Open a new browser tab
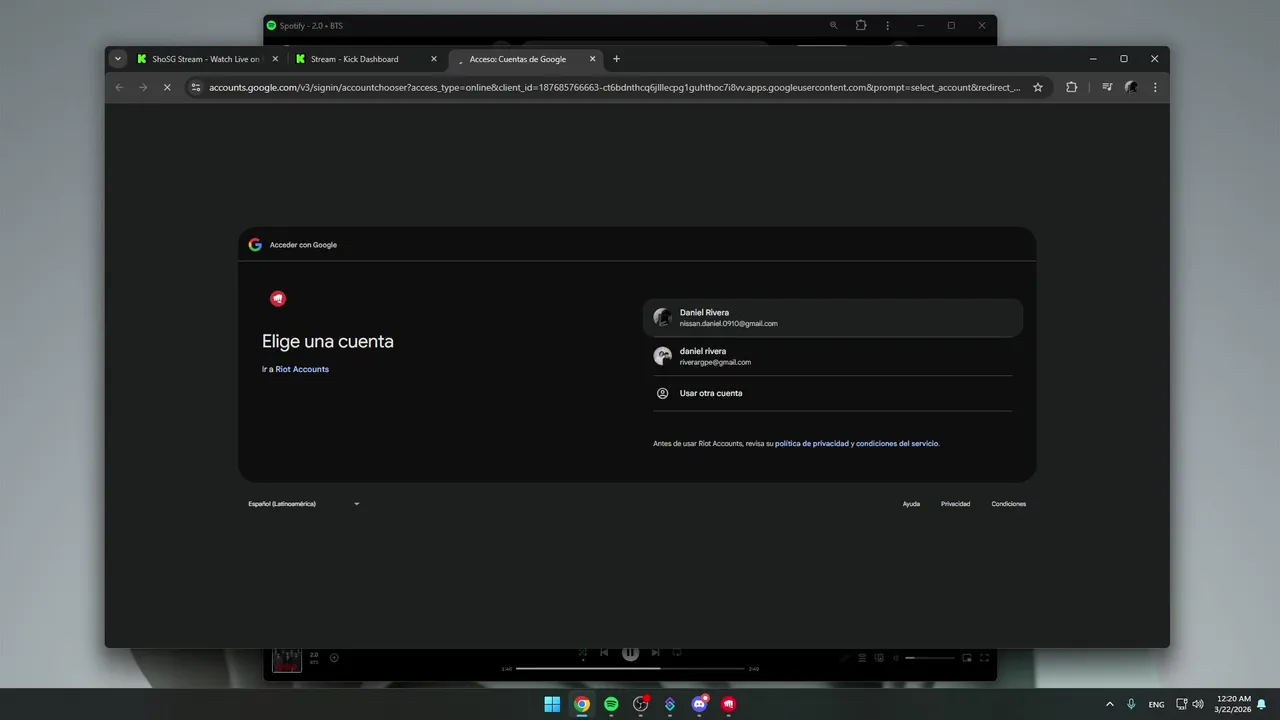Viewport: 1280px width, 720px height. tap(616, 59)
